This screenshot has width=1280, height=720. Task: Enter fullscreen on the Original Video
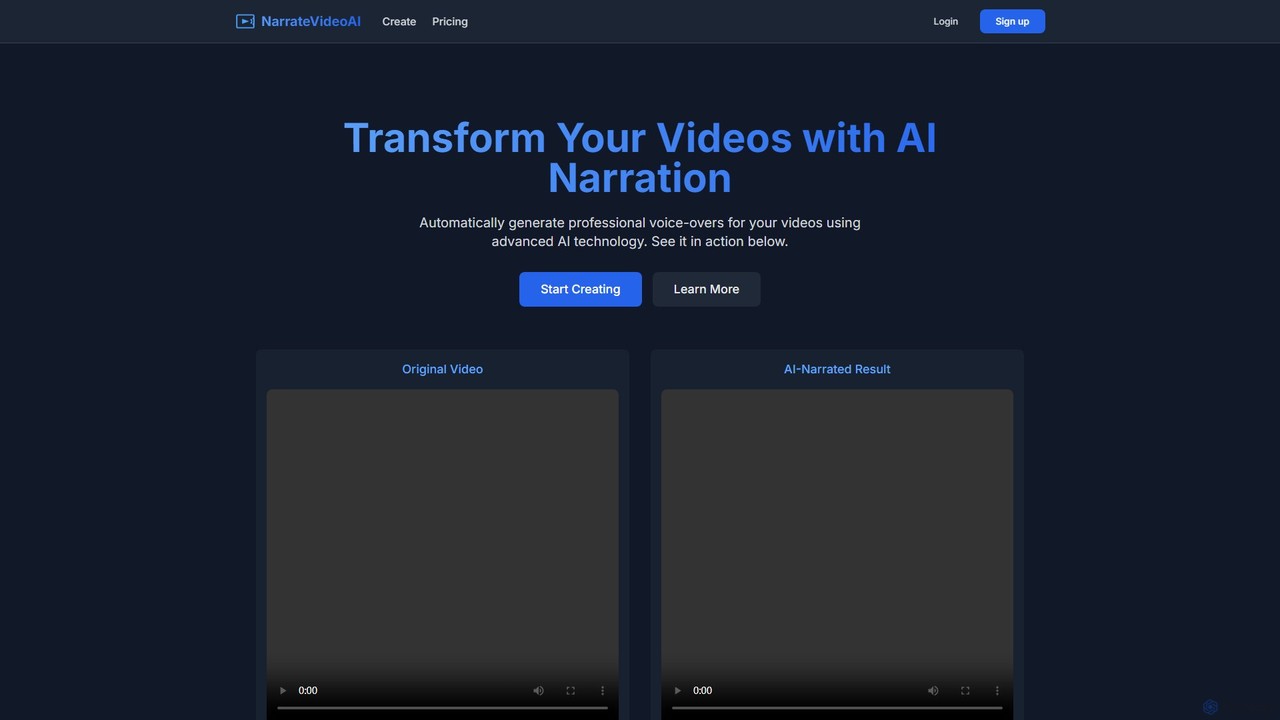[571, 690]
